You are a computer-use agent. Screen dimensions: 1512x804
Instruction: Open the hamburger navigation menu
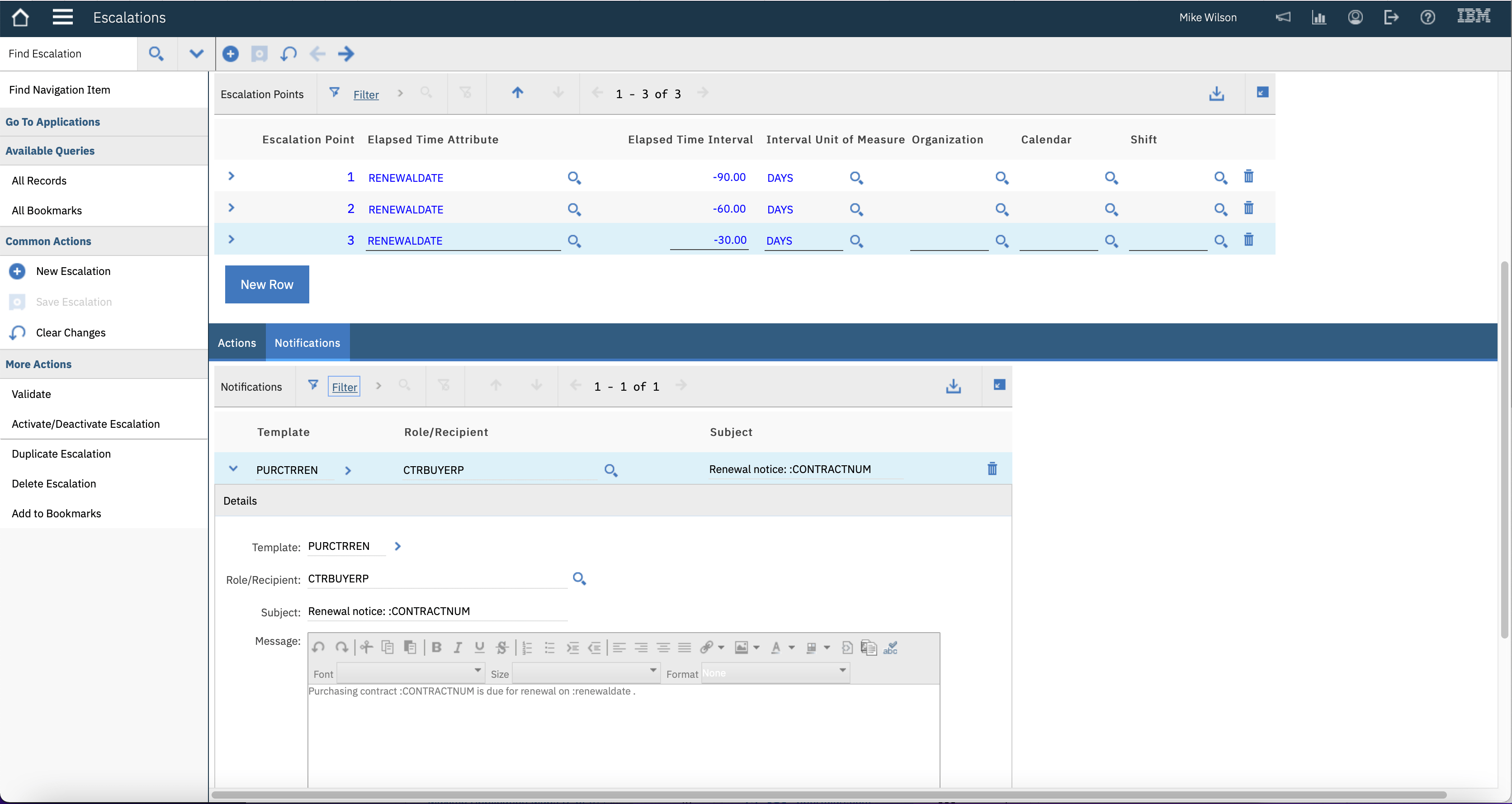(x=62, y=18)
